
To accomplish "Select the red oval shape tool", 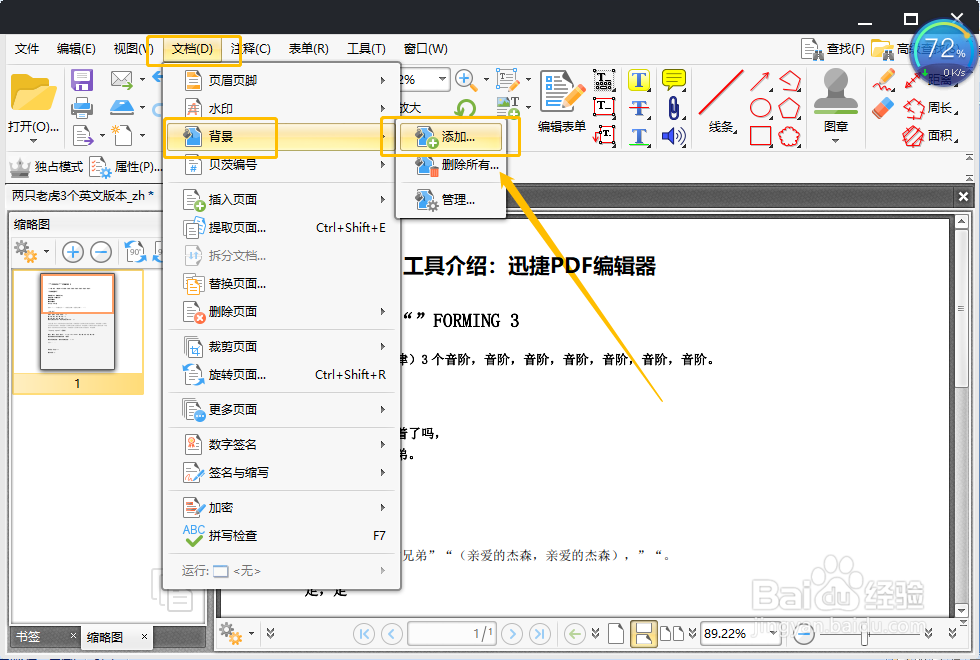I will coord(760,108).
